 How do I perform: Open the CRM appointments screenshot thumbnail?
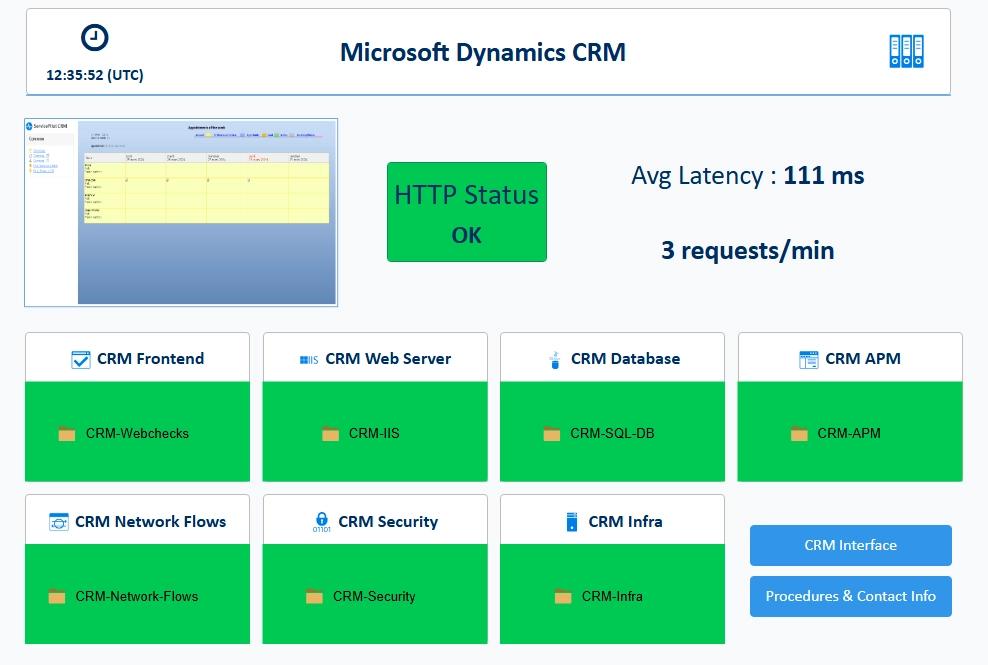[x=181, y=212]
